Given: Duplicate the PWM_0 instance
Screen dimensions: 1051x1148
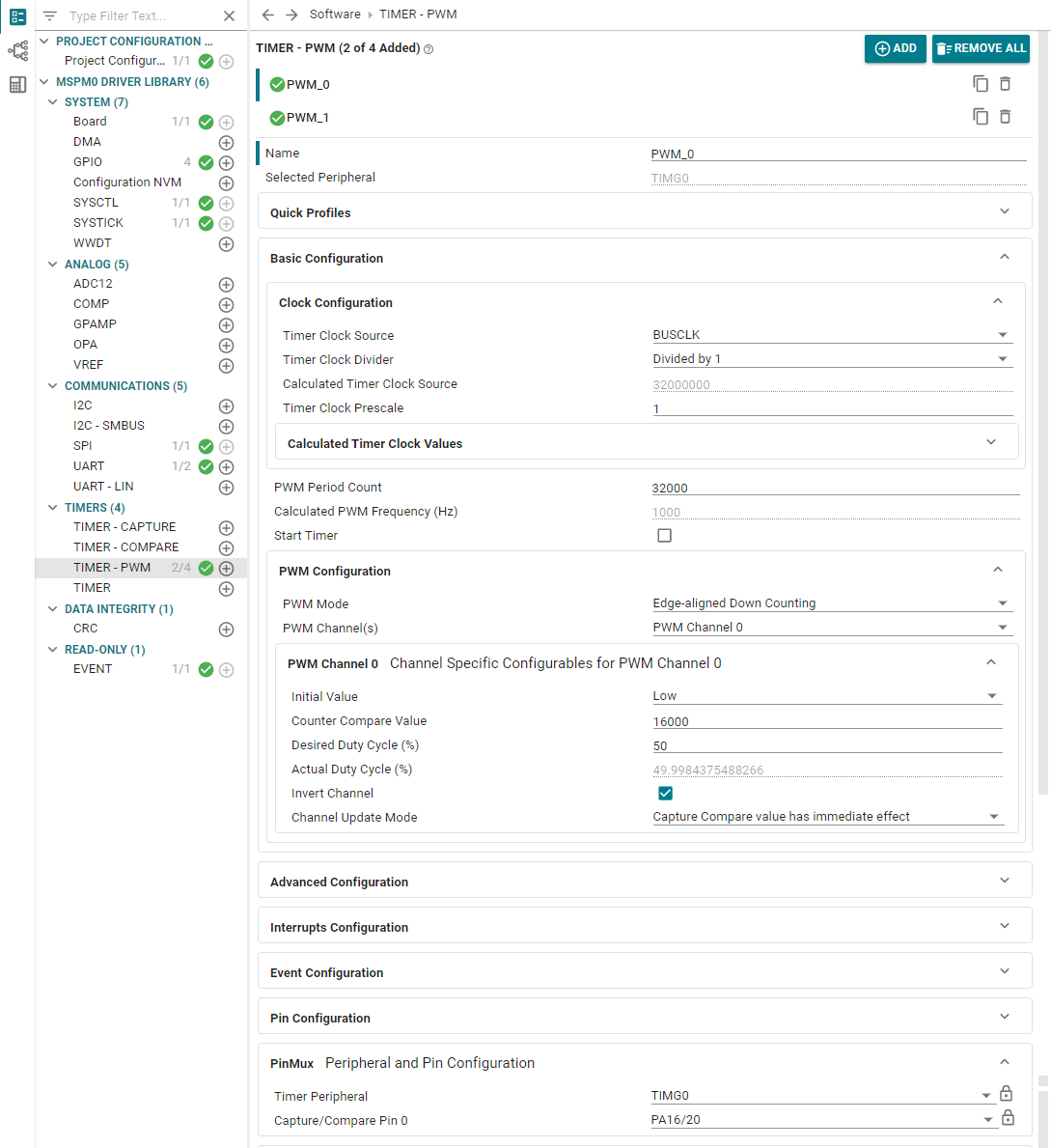Looking at the screenshot, I should 980,84.
